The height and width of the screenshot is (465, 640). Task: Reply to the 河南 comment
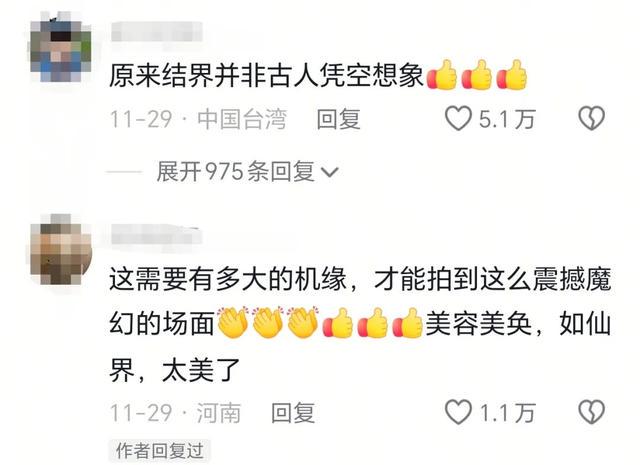[293, 412]
